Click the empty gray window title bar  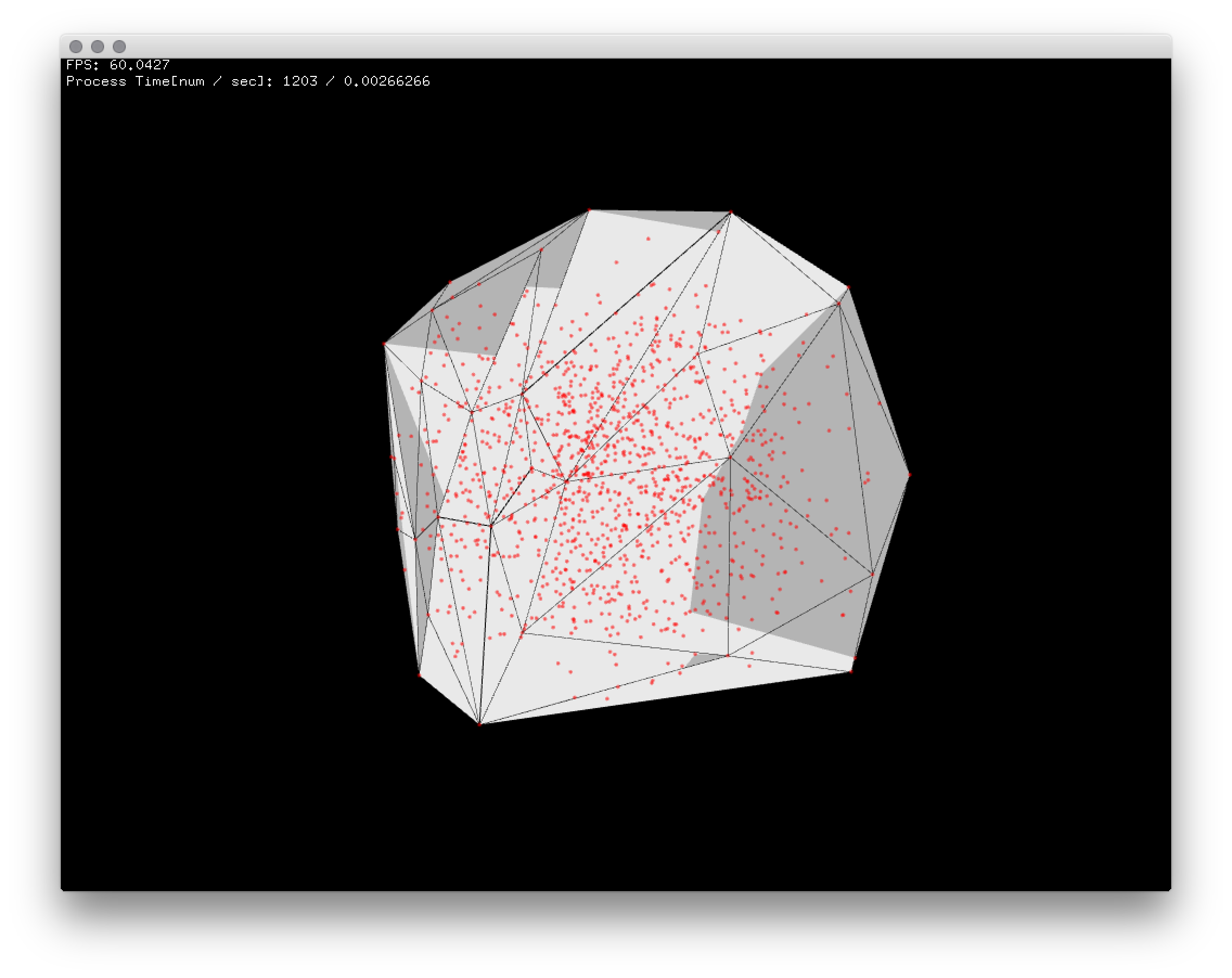(x=628, y=46)
